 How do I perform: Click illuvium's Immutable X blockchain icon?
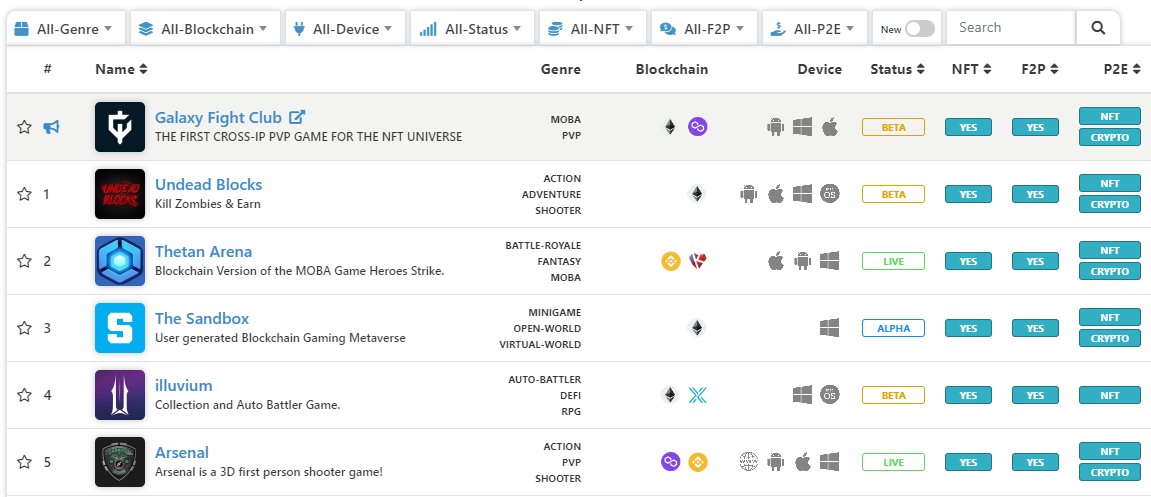[697, 395]
